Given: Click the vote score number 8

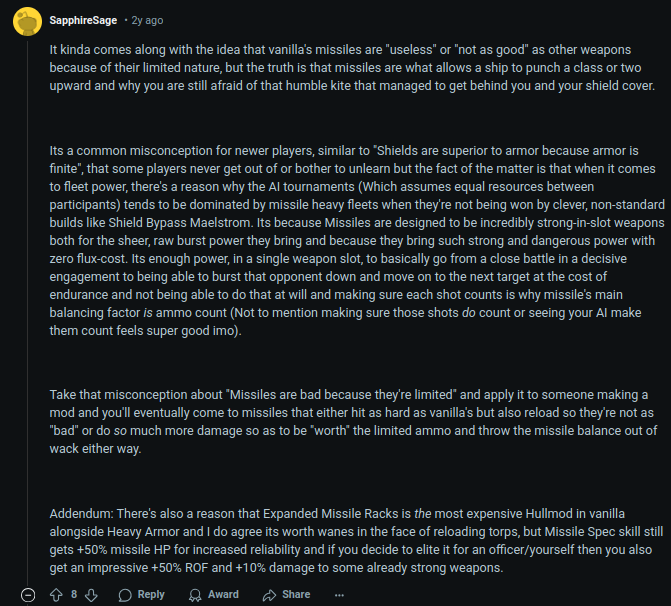Looking at the screenshot, I should click(x=74, y=594).
